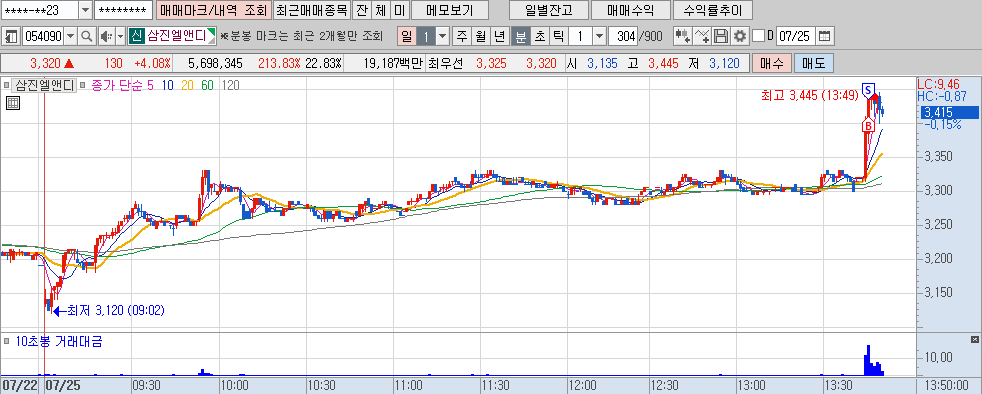Screen dimensions: 982x394
Task: Open the 매매수익 tab
Action: tap(631, 11)
